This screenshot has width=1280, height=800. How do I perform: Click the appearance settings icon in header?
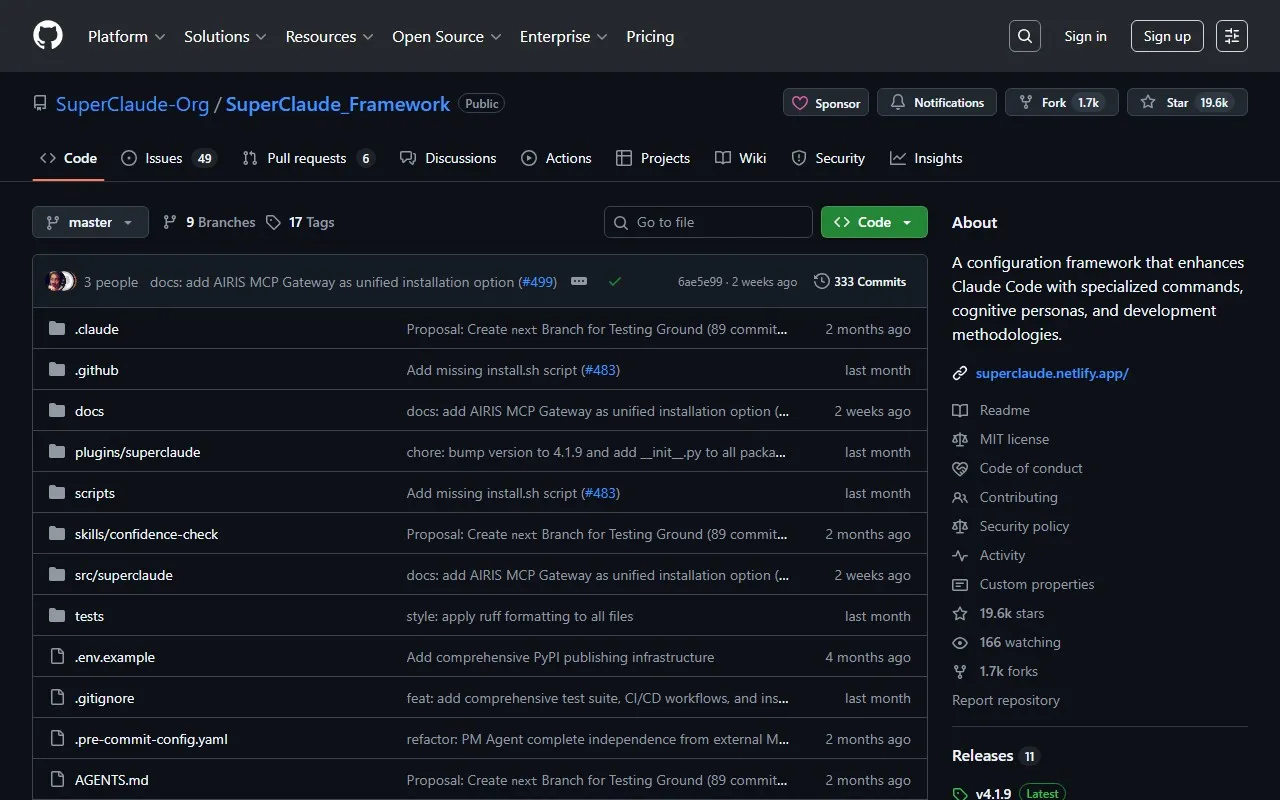[x=1231, y=36]
